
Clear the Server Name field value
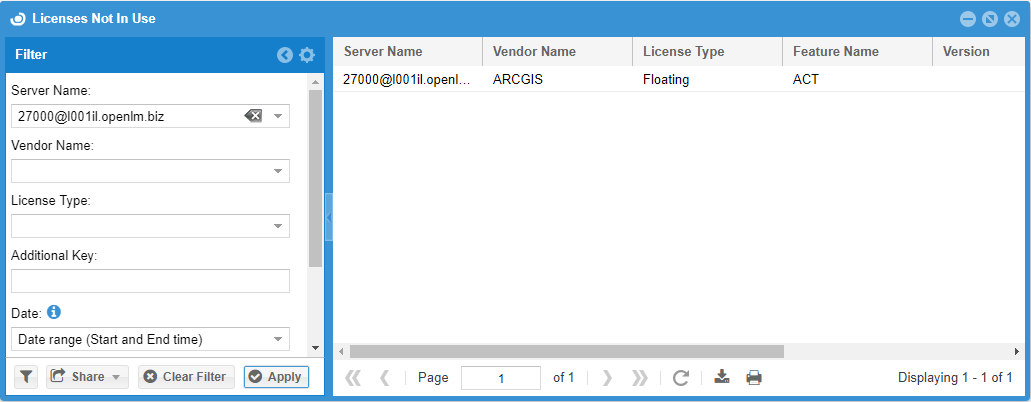tap(253, 116)
